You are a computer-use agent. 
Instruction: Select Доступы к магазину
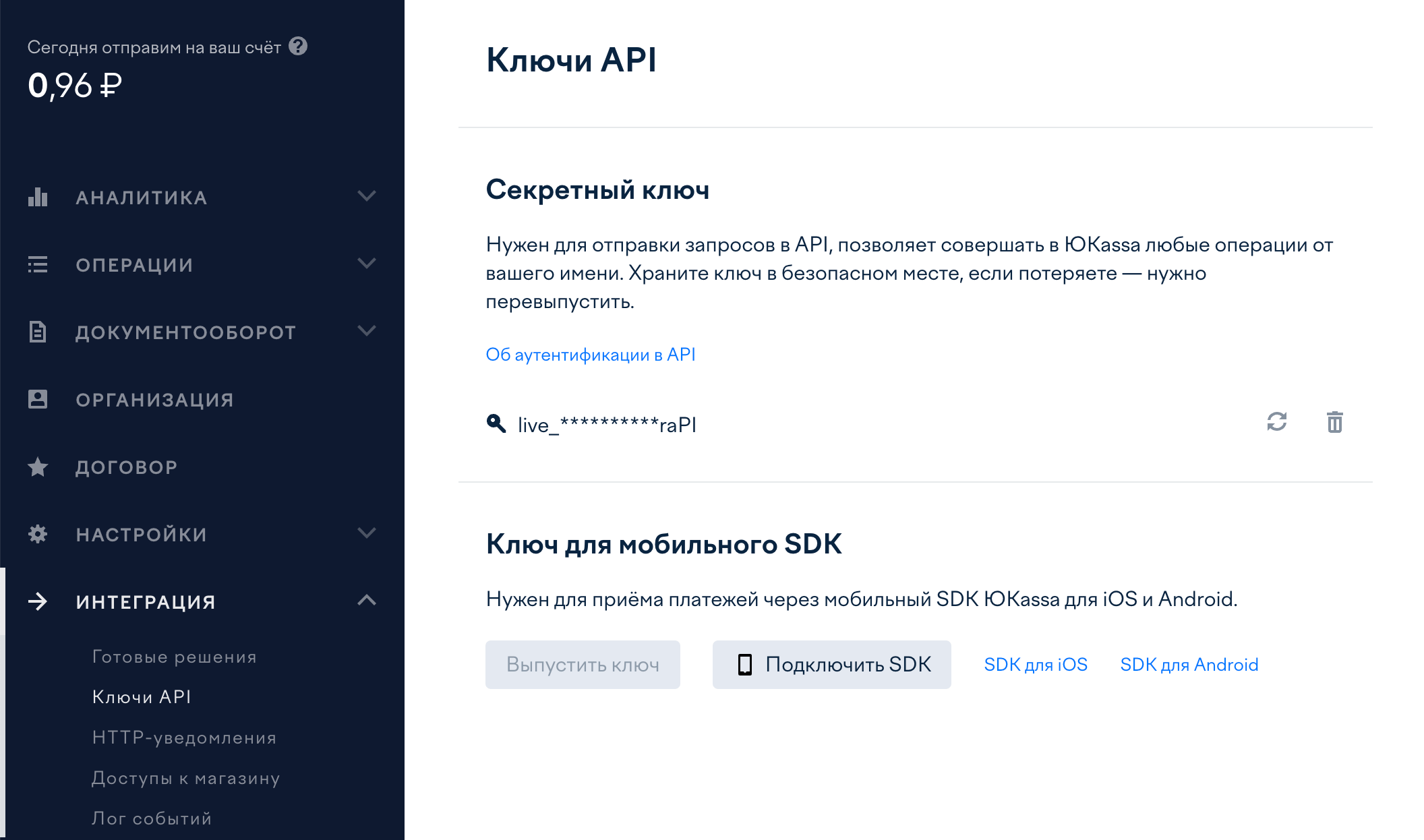(x=185, y=779)
